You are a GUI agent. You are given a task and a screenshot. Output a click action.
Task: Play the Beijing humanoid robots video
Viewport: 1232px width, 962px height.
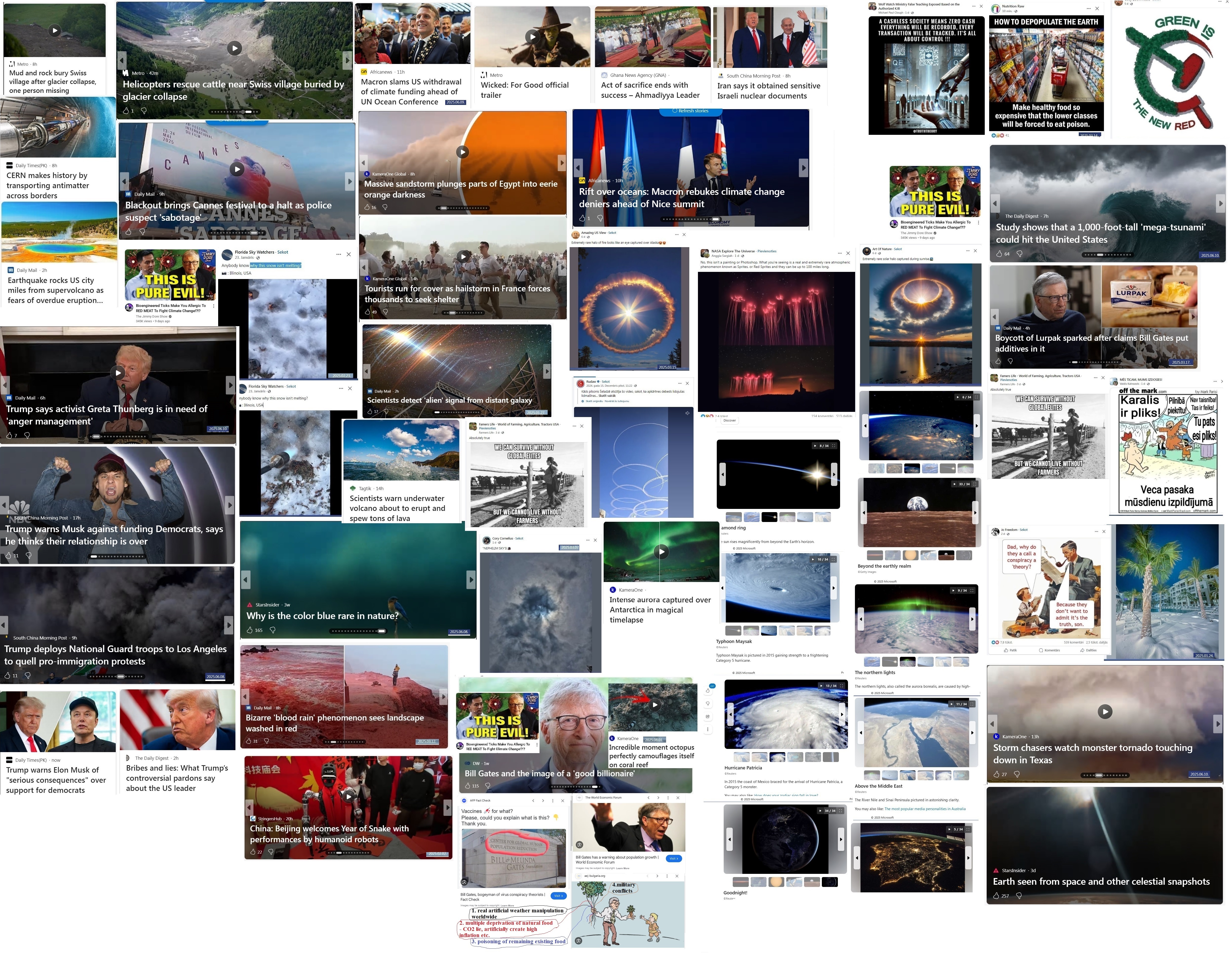(349, 796)
